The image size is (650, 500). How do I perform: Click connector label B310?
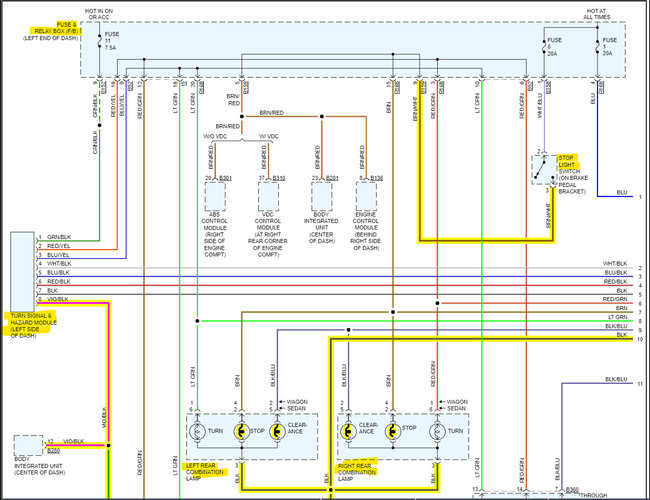pos(279,178)
